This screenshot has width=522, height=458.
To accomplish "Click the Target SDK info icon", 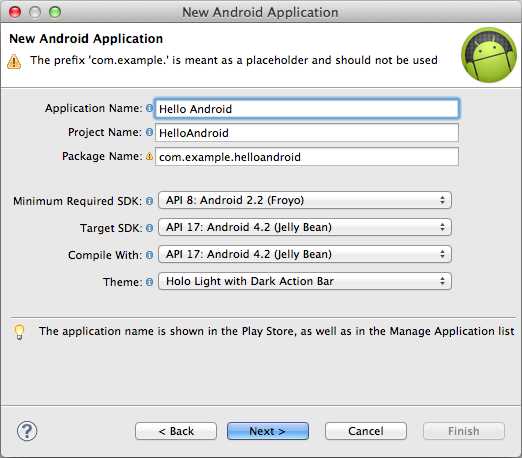I will [149, 228].
